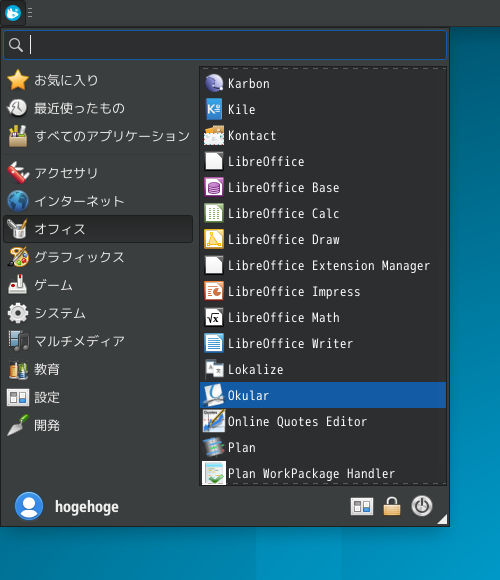The height and width of the screenshot is (580, 500).
Task: Click the Kontact mail envelope icon
Action: tap(214, 135)
